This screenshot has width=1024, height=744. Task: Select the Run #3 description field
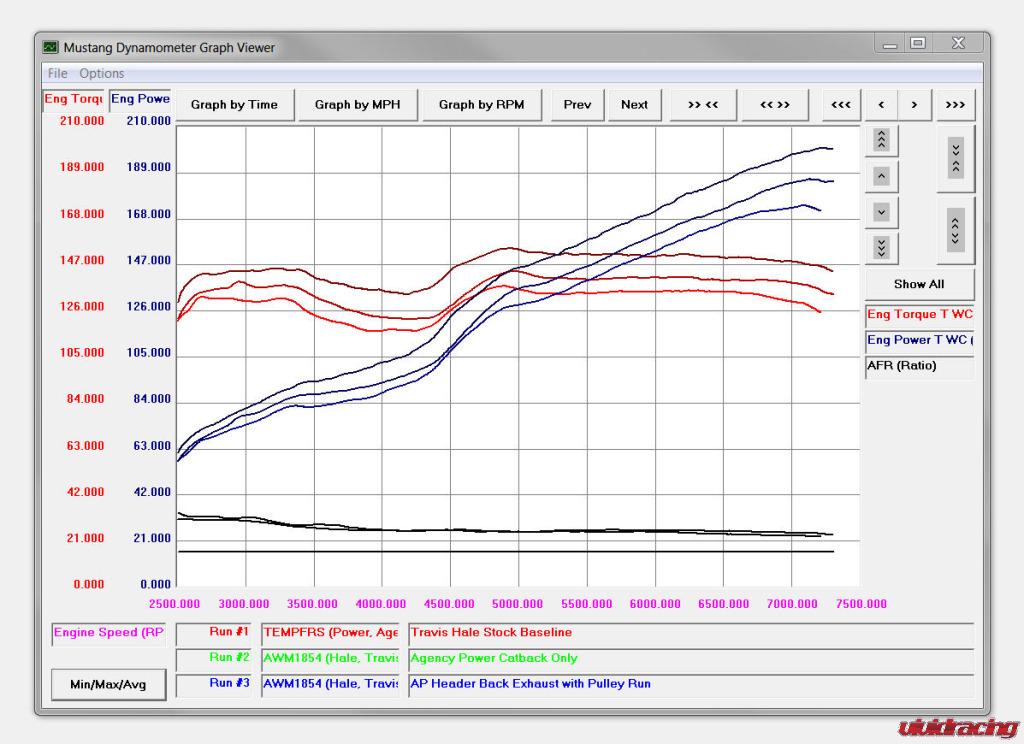(x=690, y=685)
